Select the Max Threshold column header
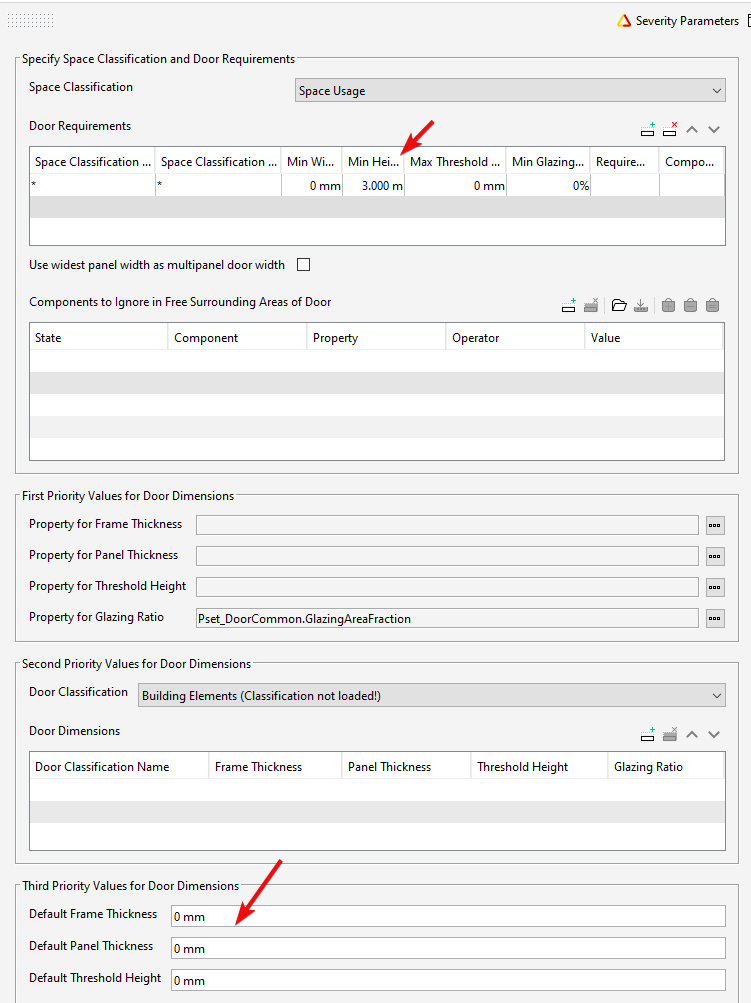This screenshot has height=1003, width=751. pos(455,162)
